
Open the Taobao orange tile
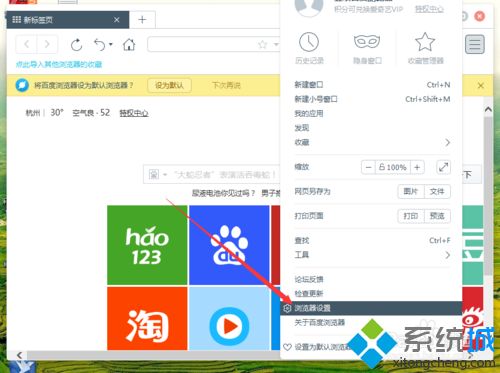147,318
